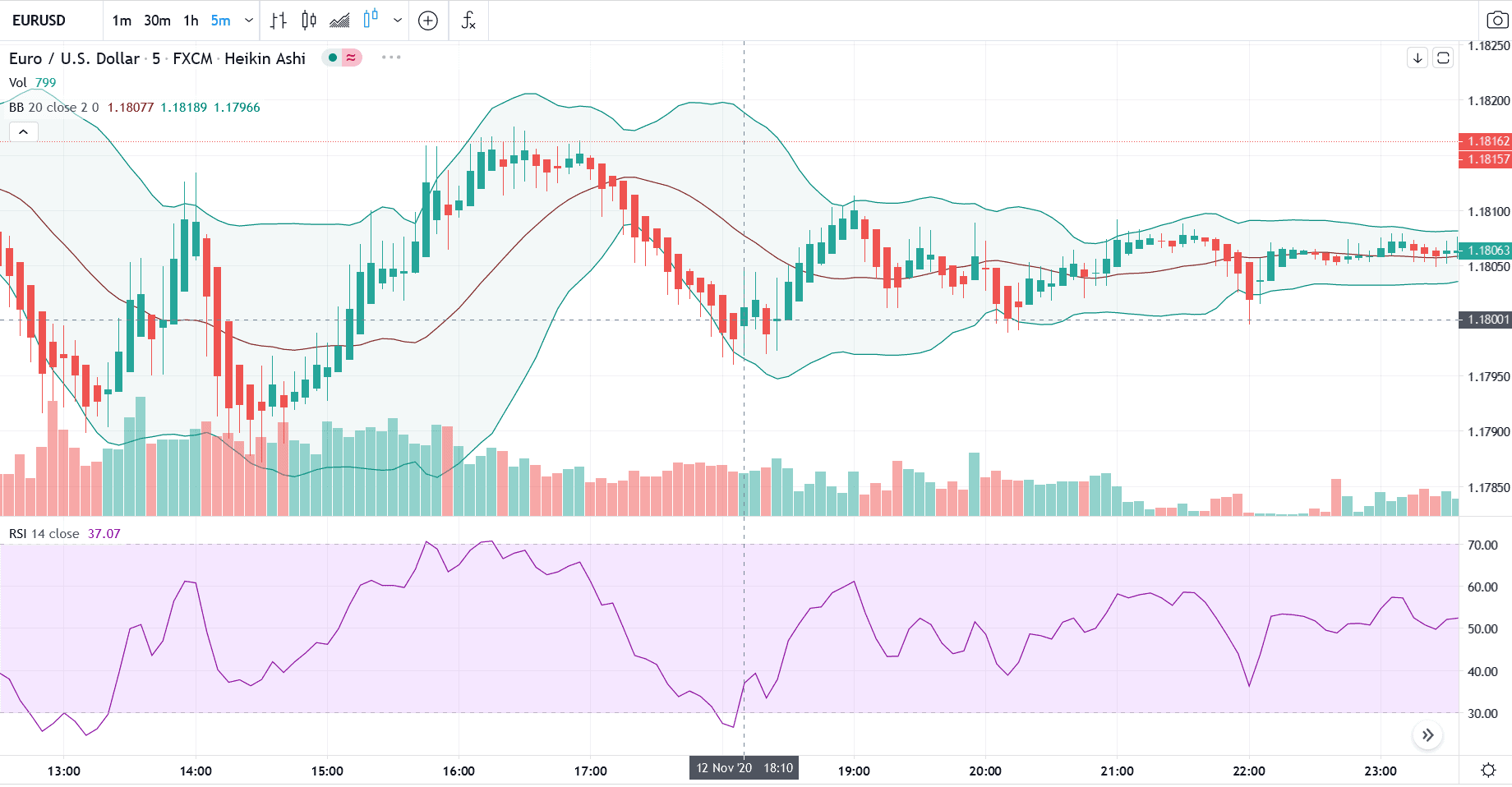Open chart settings gear in corner
This screenshot has height=787, width=1512.
point(1488,771)
